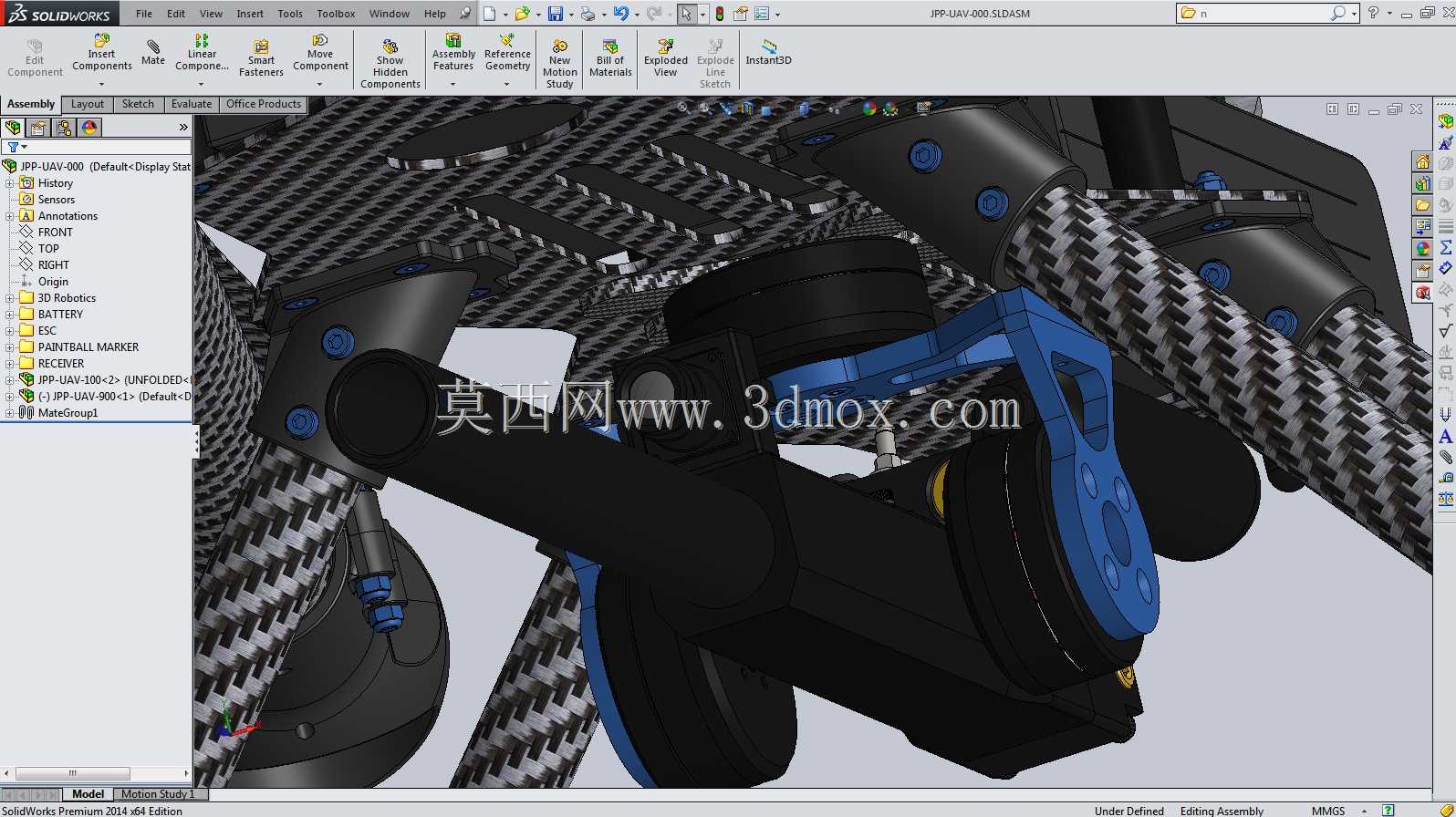Click the Insert Components tool
The width and height of the screenshot is (1456, 817).
[x=101, y=53]
